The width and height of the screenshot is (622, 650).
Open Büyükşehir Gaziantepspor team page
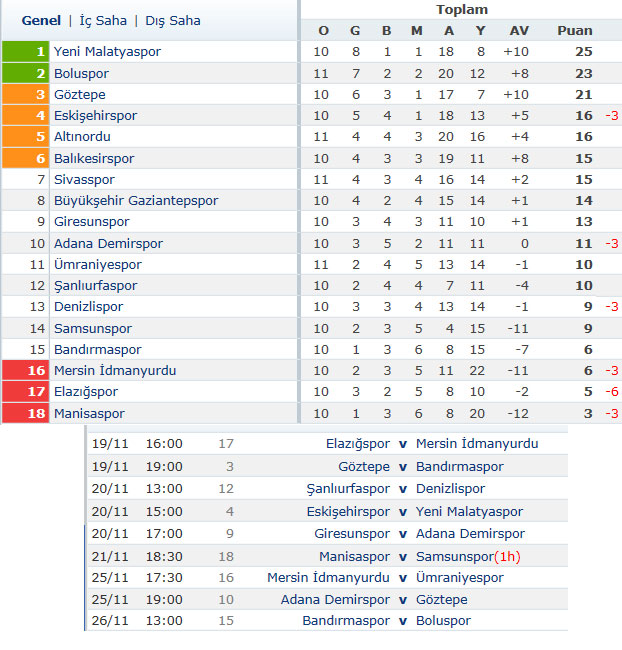click(x=136, y=201)
